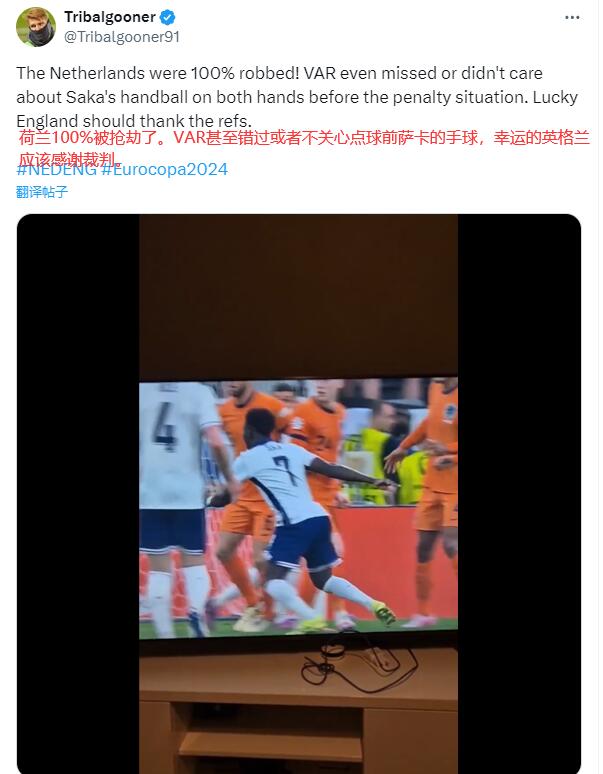Click the 翻译帖子 translate post link
Screen dimensions: 603x774
tap(42, 192)
